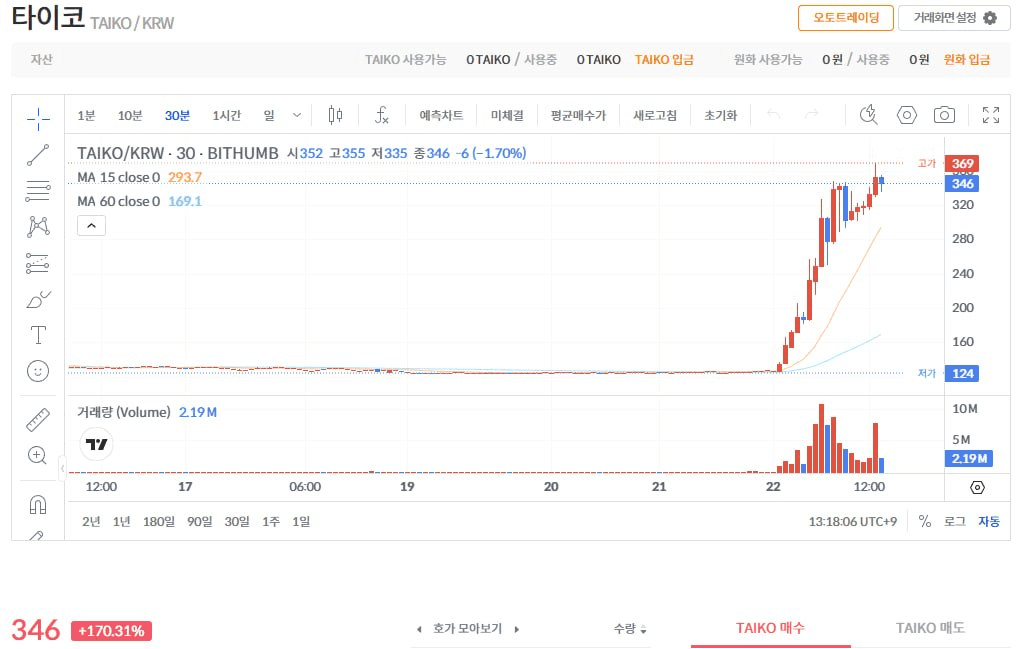This screenshot has height=649, width=1017.
Task: Click left arrow of 호가 모아보기
Action: click(419, 629)
